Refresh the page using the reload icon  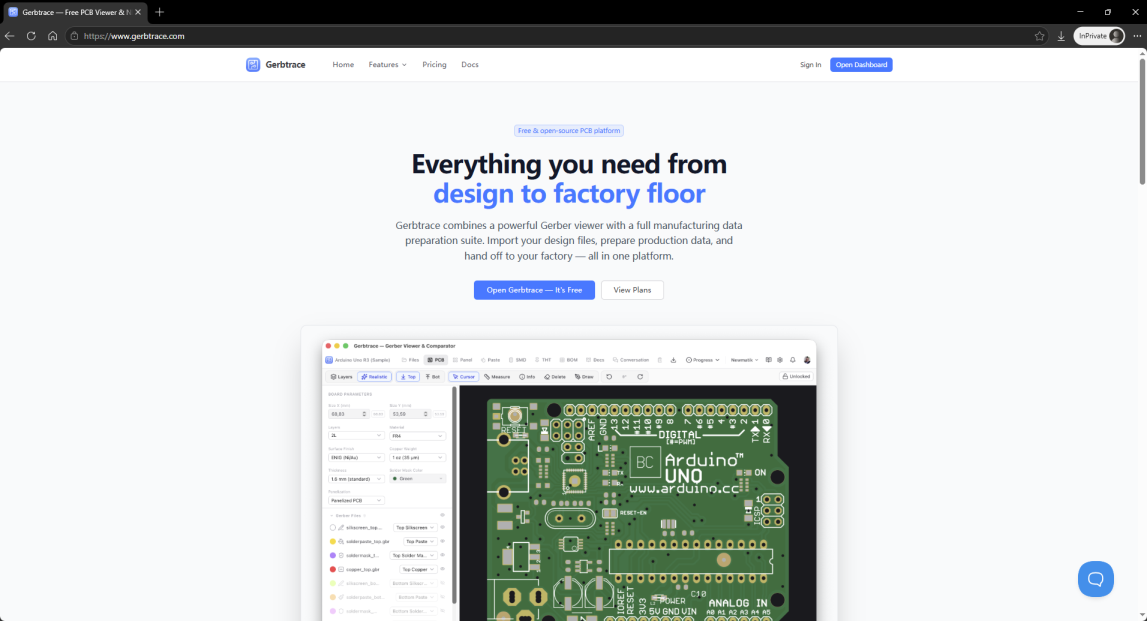tap(31, 36)
